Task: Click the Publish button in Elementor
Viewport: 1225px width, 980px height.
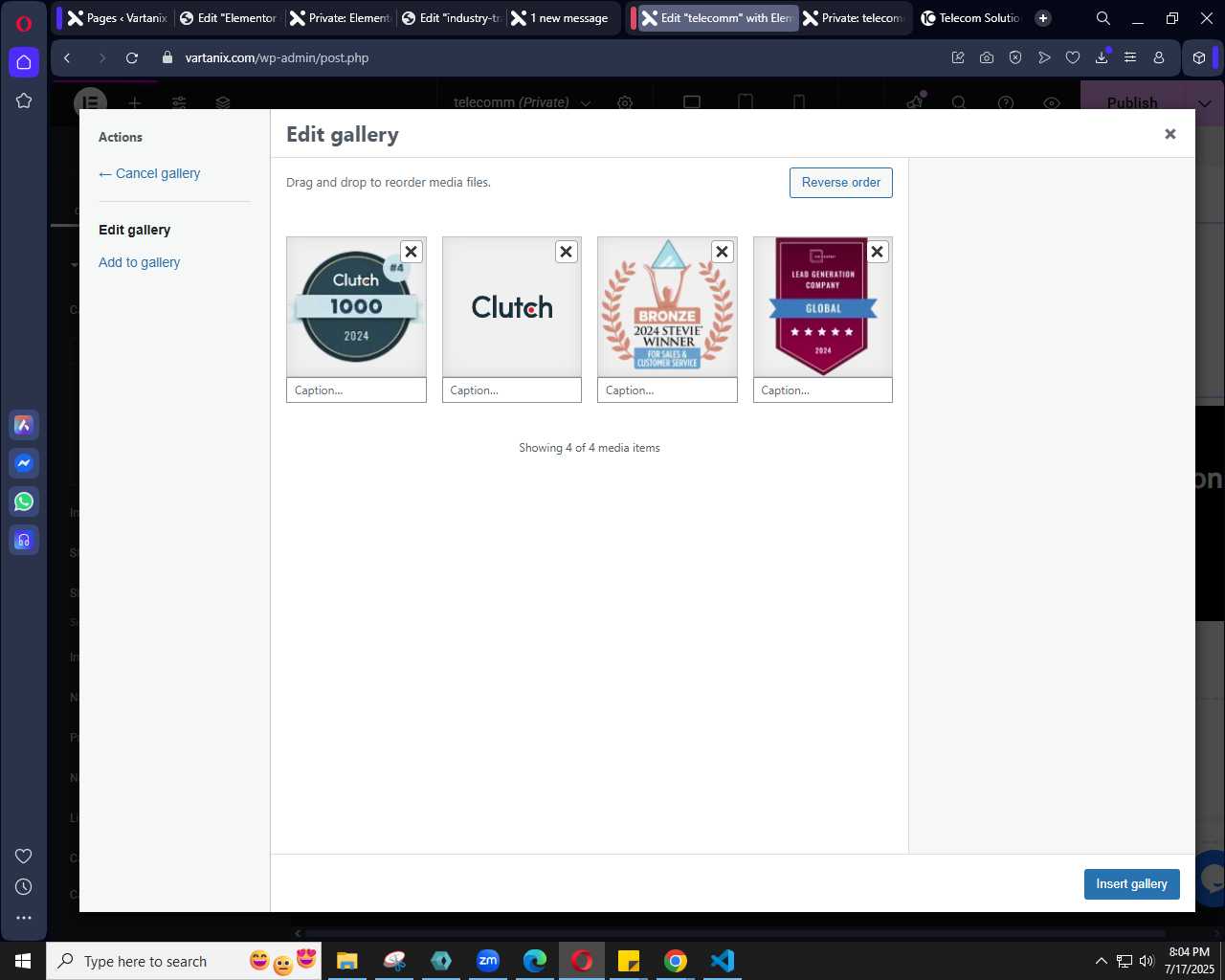Action: (1132, 102)
